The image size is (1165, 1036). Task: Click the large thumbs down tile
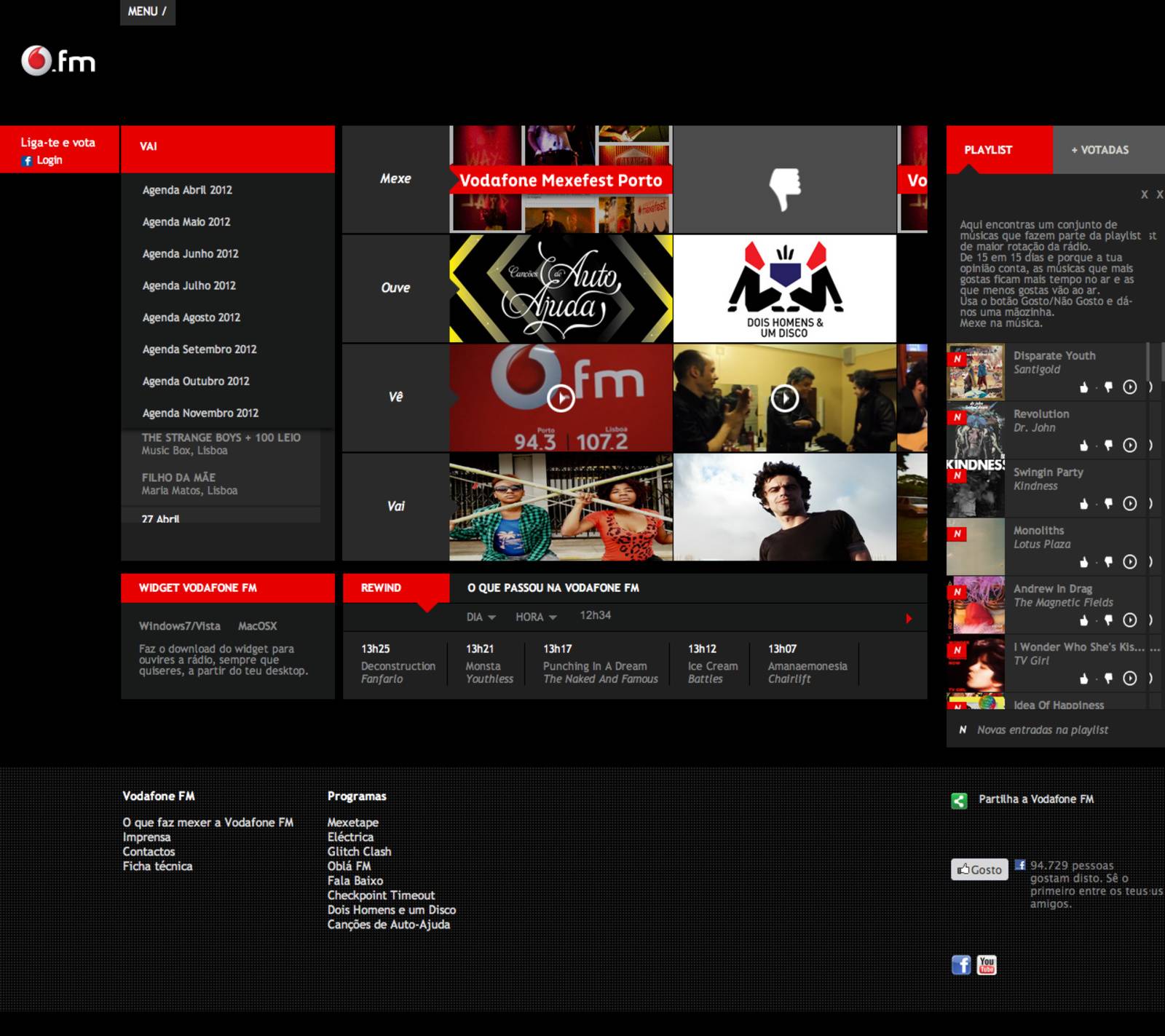(x=785, y=180)
